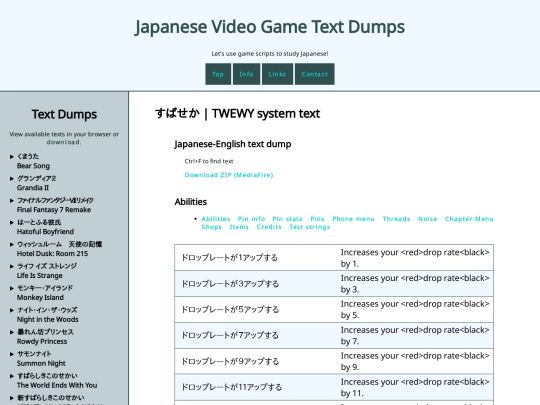
Task: Click cell 'Increases your drop rate by 11.'
Action: pyautogui.click(x=415, y=387)
